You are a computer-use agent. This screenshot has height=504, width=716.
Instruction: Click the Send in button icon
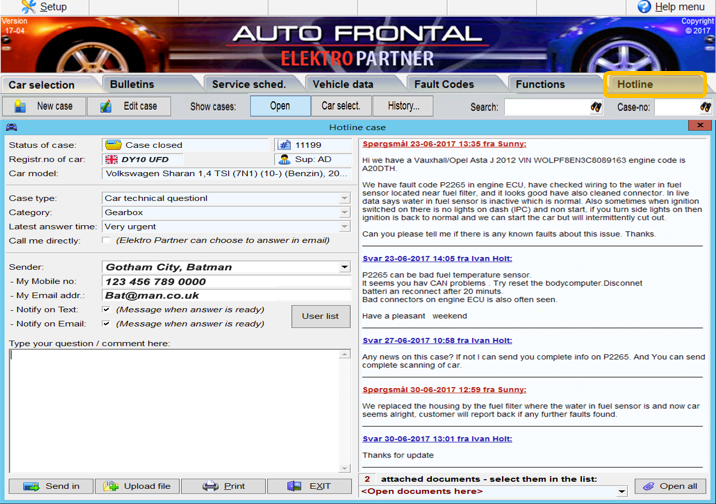[x=31, y=487]
